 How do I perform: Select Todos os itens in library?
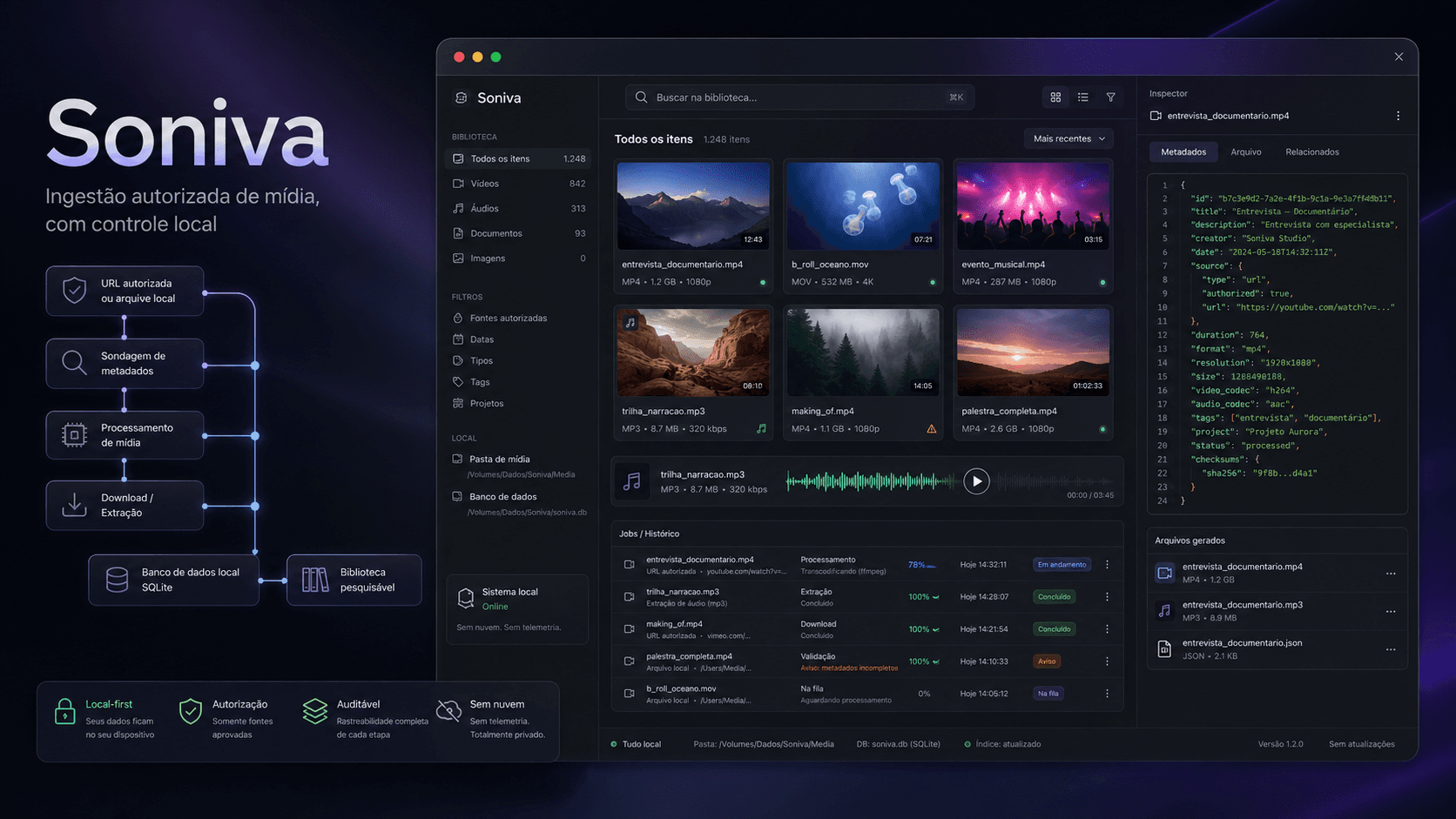[x=518, y=158]
